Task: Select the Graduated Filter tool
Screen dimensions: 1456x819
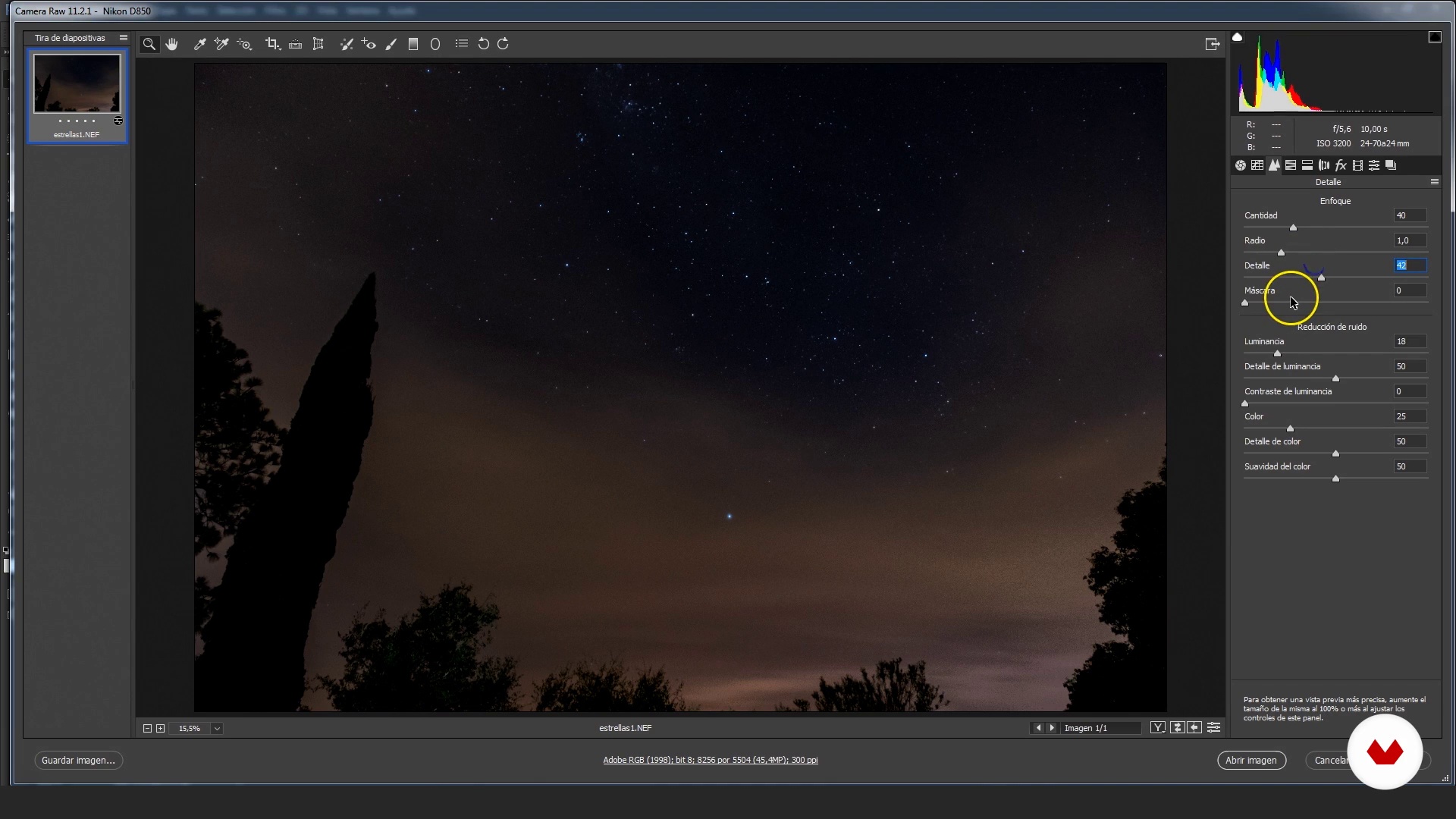Action: pos(413,44)
